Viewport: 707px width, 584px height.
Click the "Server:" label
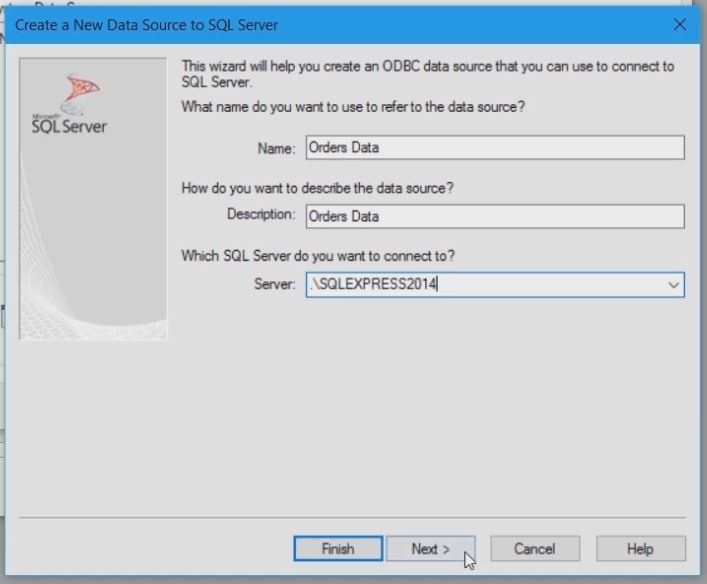click(x=275, y=285)
